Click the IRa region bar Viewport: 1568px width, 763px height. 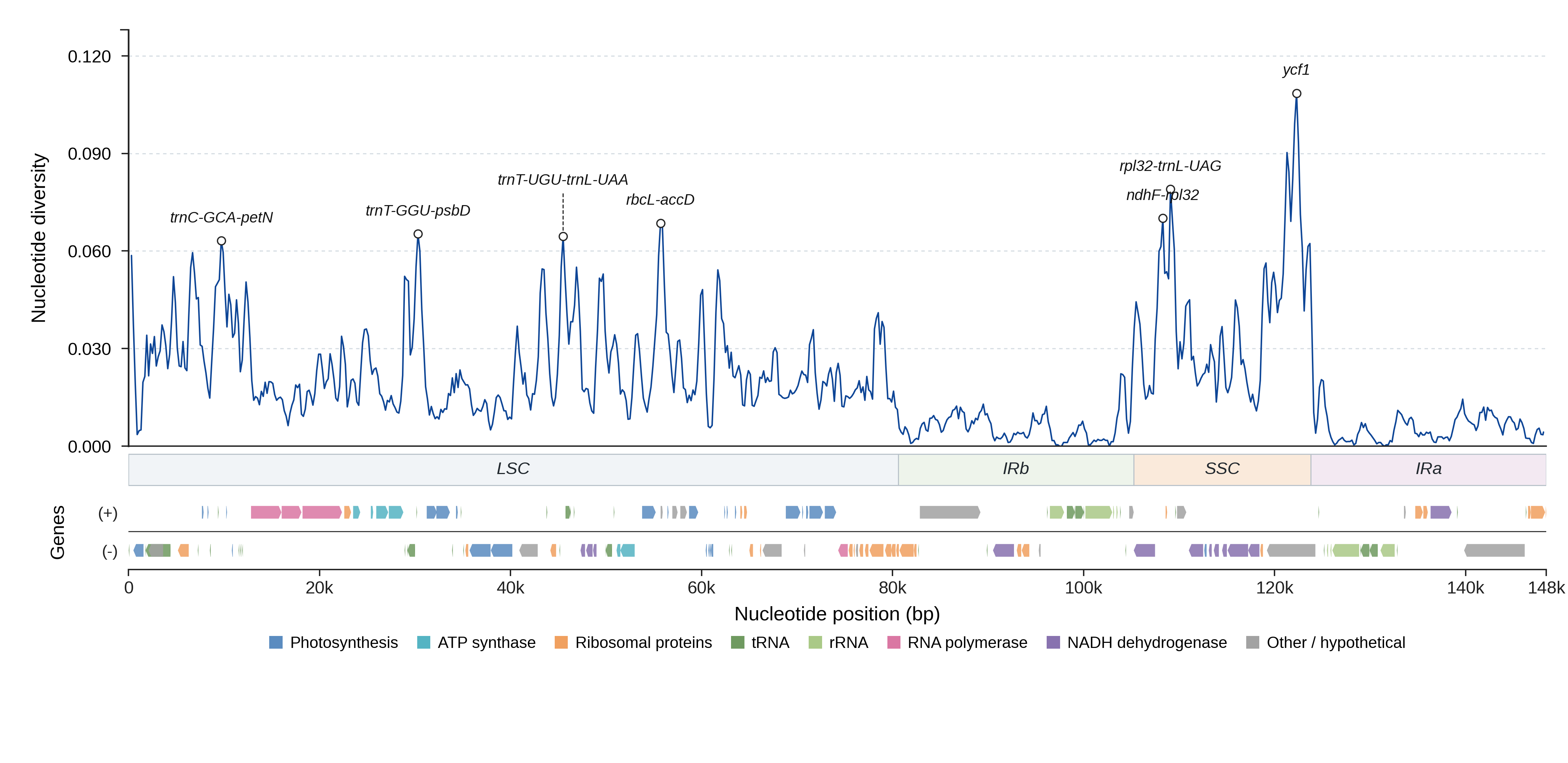coord(1428,469)
